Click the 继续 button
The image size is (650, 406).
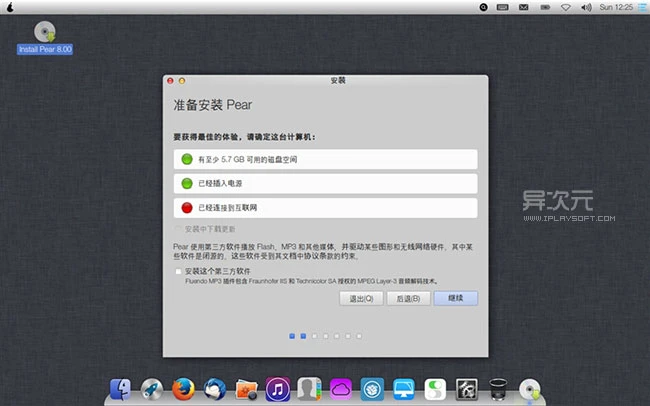pyautogui.click(x=456, y=298)
